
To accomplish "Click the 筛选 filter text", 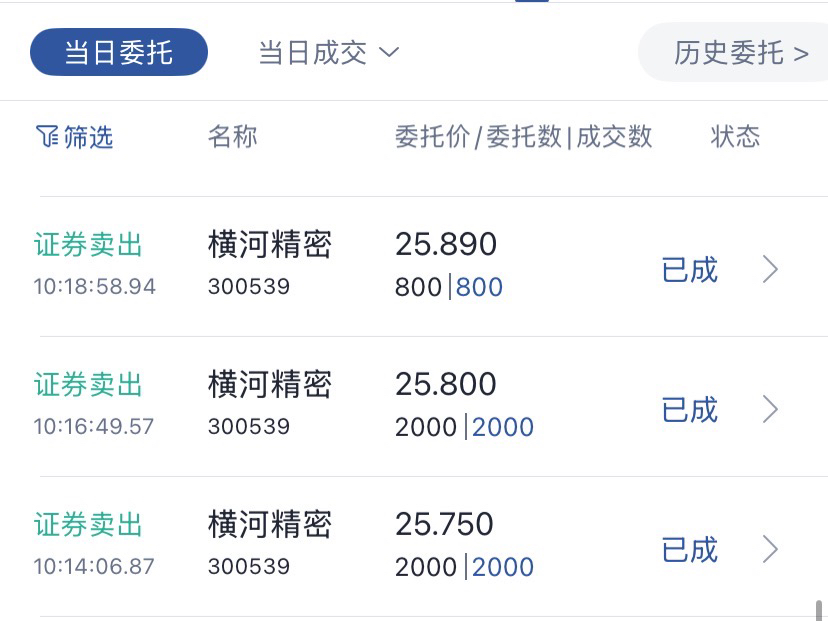I will pos(88,137).
